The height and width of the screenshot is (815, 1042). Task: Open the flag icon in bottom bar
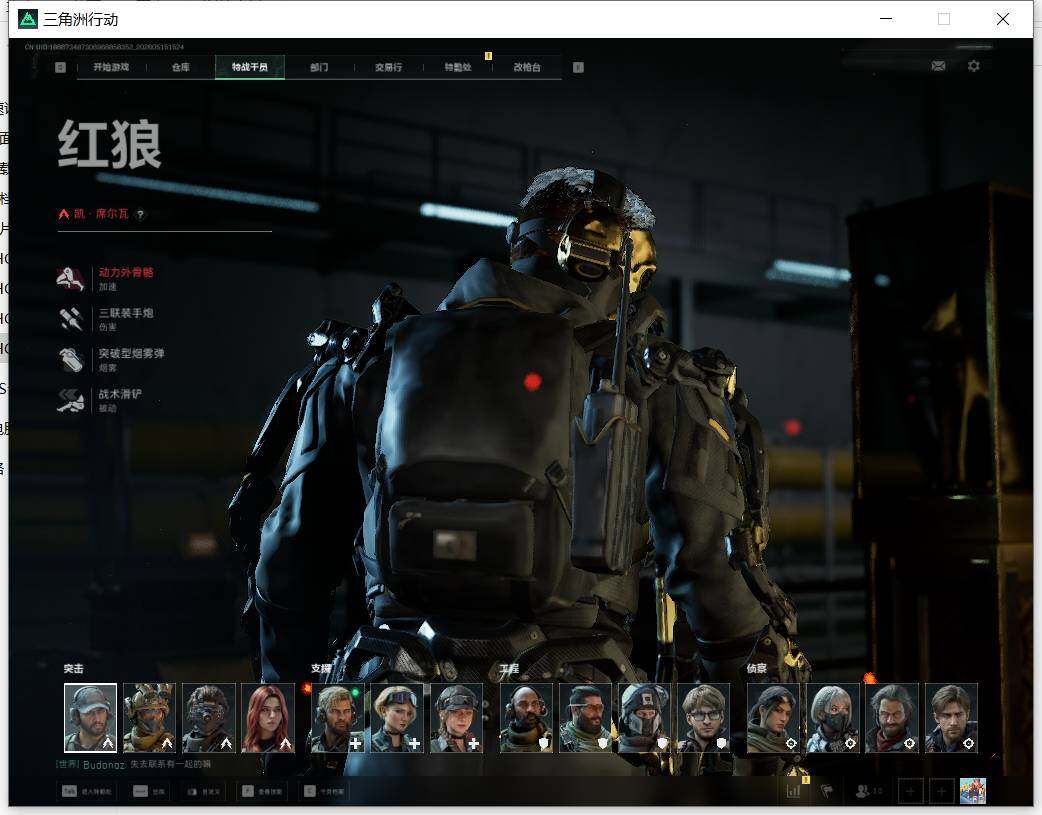[827, 791]
